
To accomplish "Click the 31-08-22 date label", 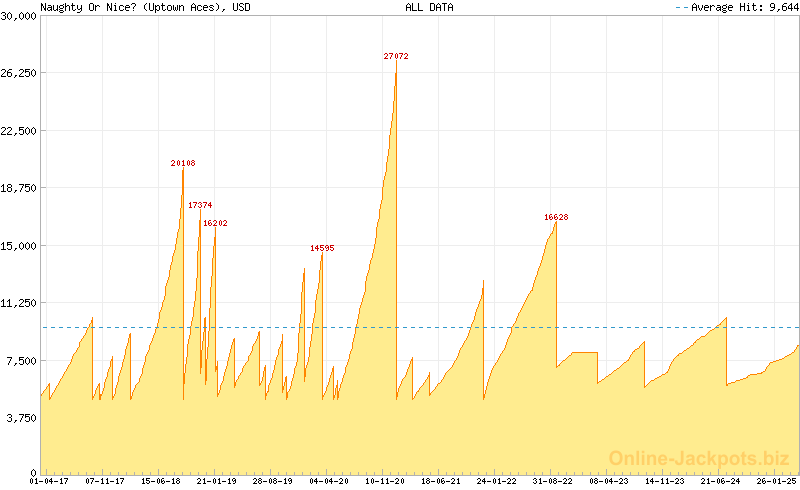I will point(552,481).
